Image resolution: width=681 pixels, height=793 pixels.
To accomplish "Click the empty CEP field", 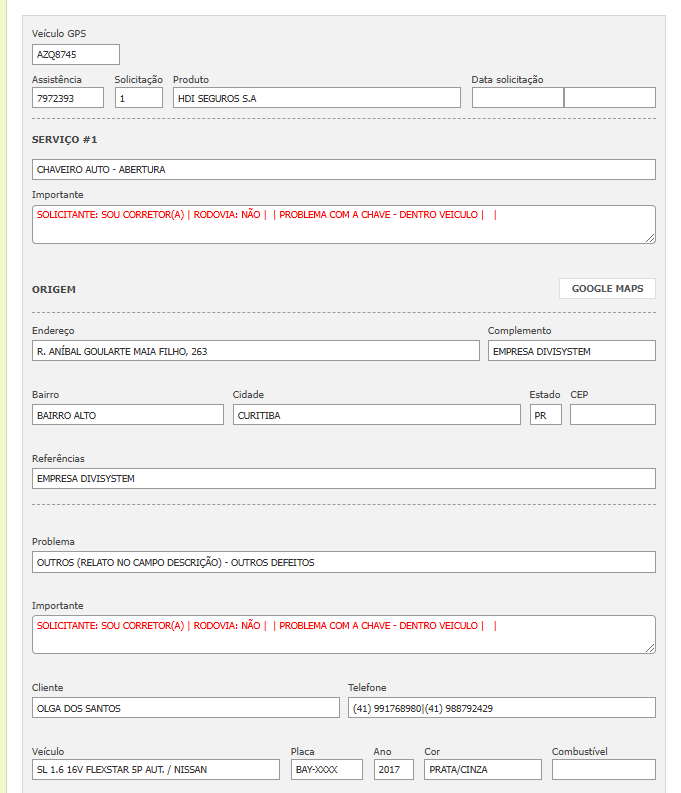I will (x=612, y=415).
